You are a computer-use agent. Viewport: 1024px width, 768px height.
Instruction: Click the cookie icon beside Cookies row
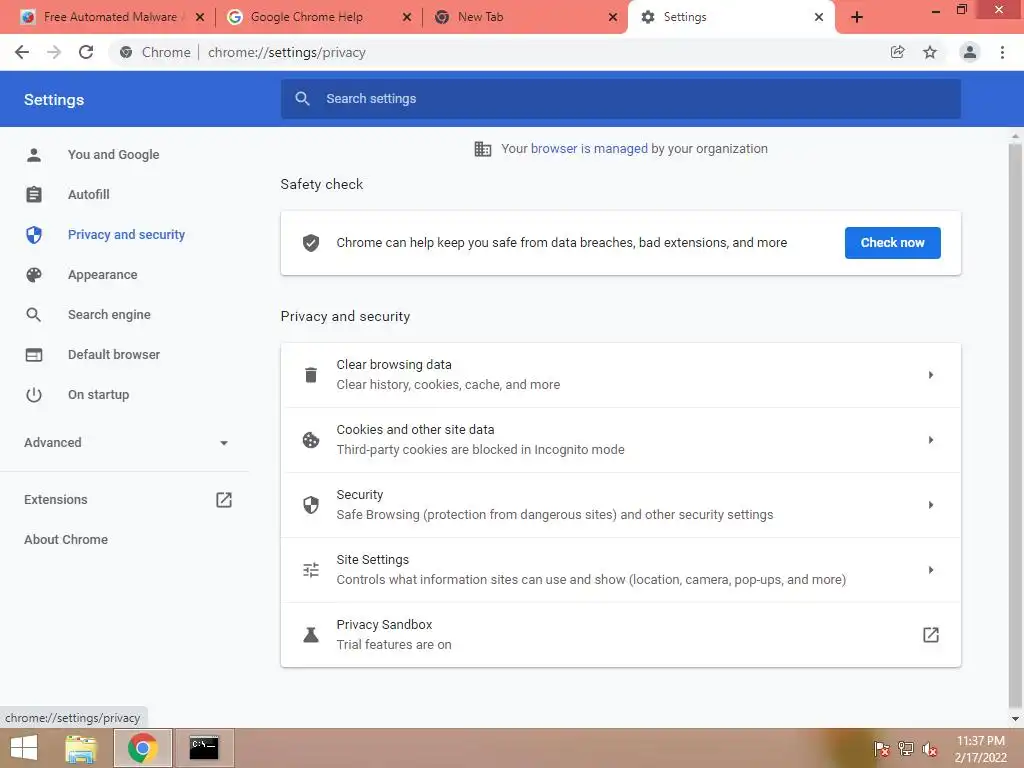311,440
